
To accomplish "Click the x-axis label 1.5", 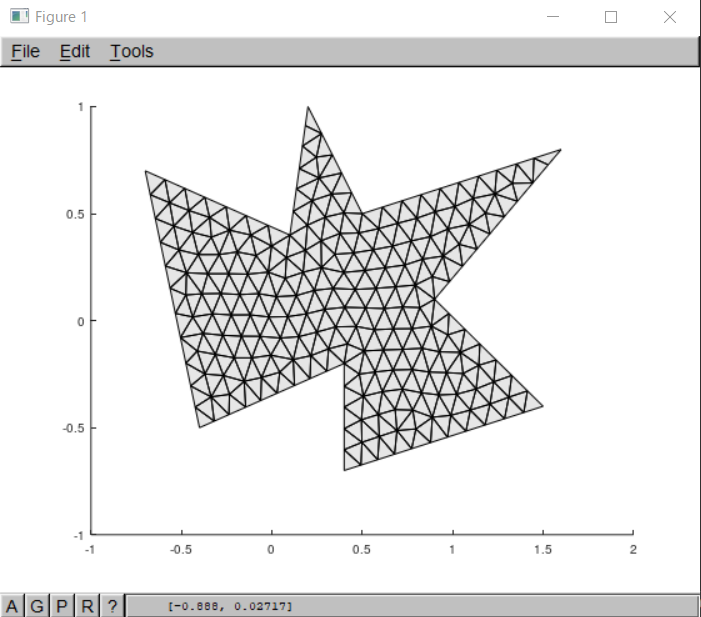I will [543, 549].
